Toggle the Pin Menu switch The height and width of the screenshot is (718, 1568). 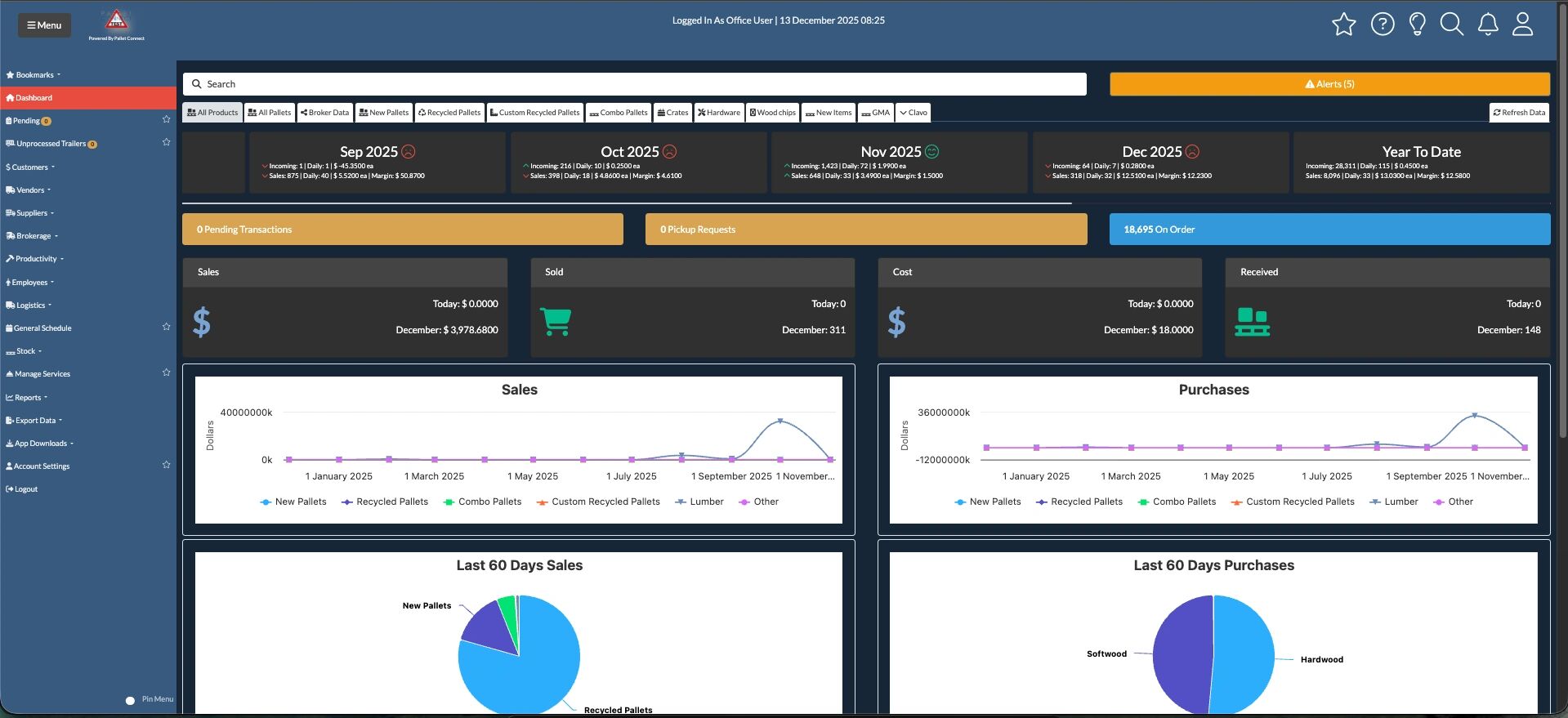(130, 700)
